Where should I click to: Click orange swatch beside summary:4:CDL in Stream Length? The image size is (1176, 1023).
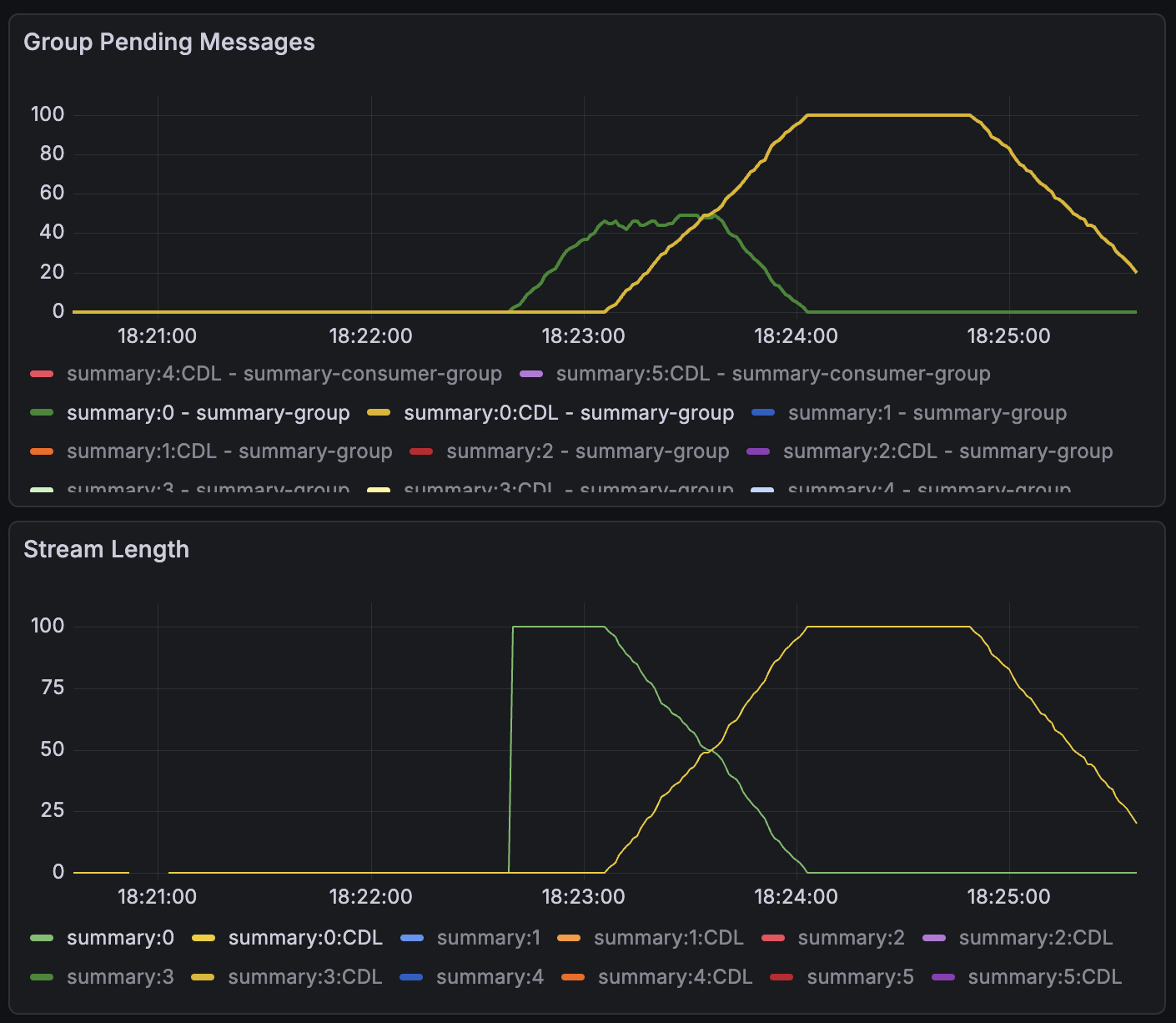(573, 977)
